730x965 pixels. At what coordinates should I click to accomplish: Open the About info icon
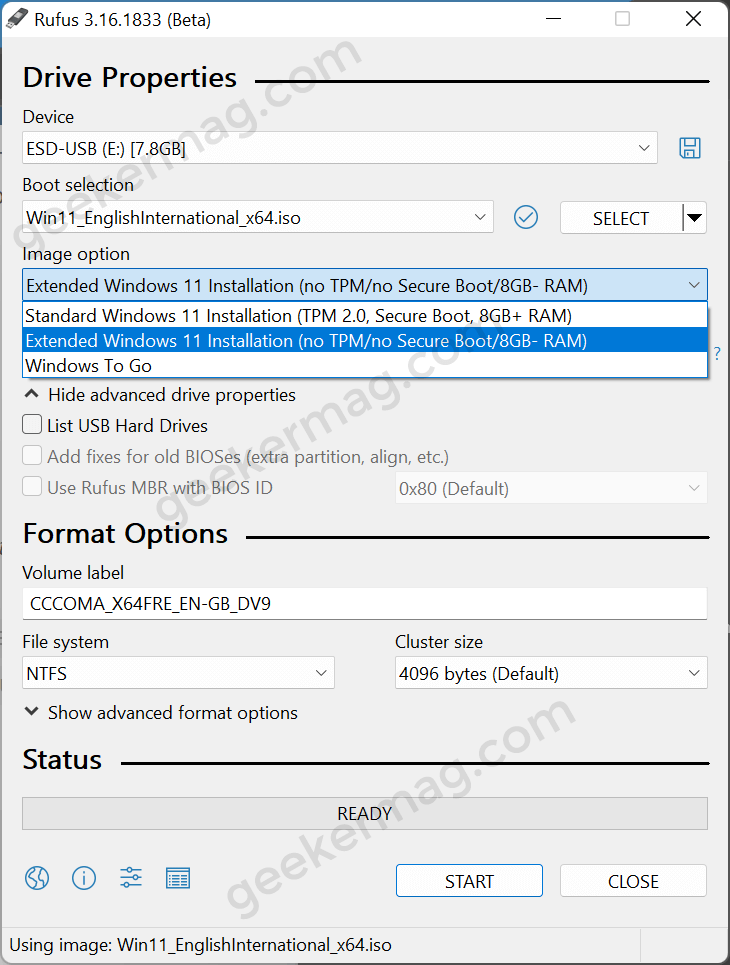tap(84, 878)
